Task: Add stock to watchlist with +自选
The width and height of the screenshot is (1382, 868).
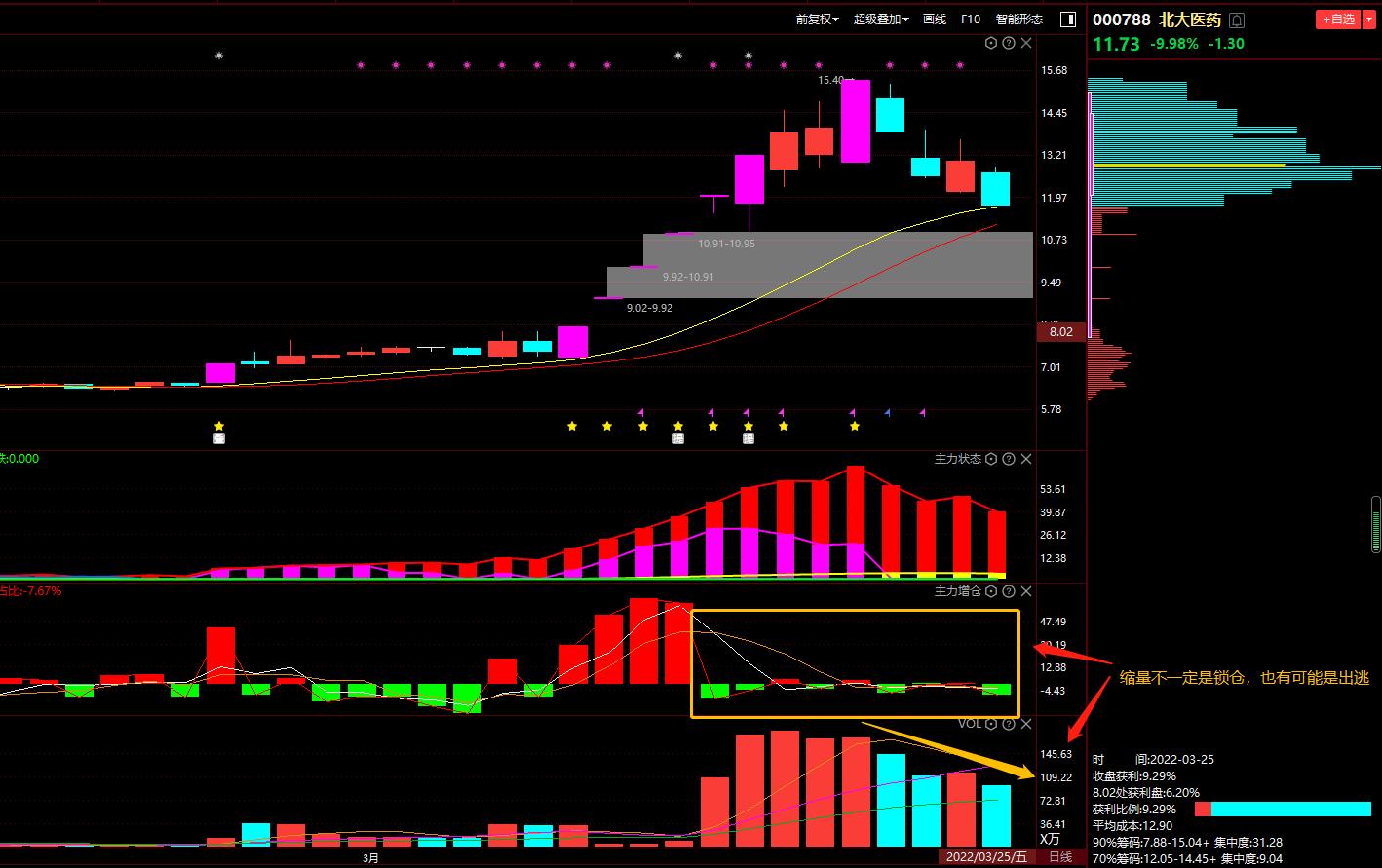Action: (x=1338, y=19)
